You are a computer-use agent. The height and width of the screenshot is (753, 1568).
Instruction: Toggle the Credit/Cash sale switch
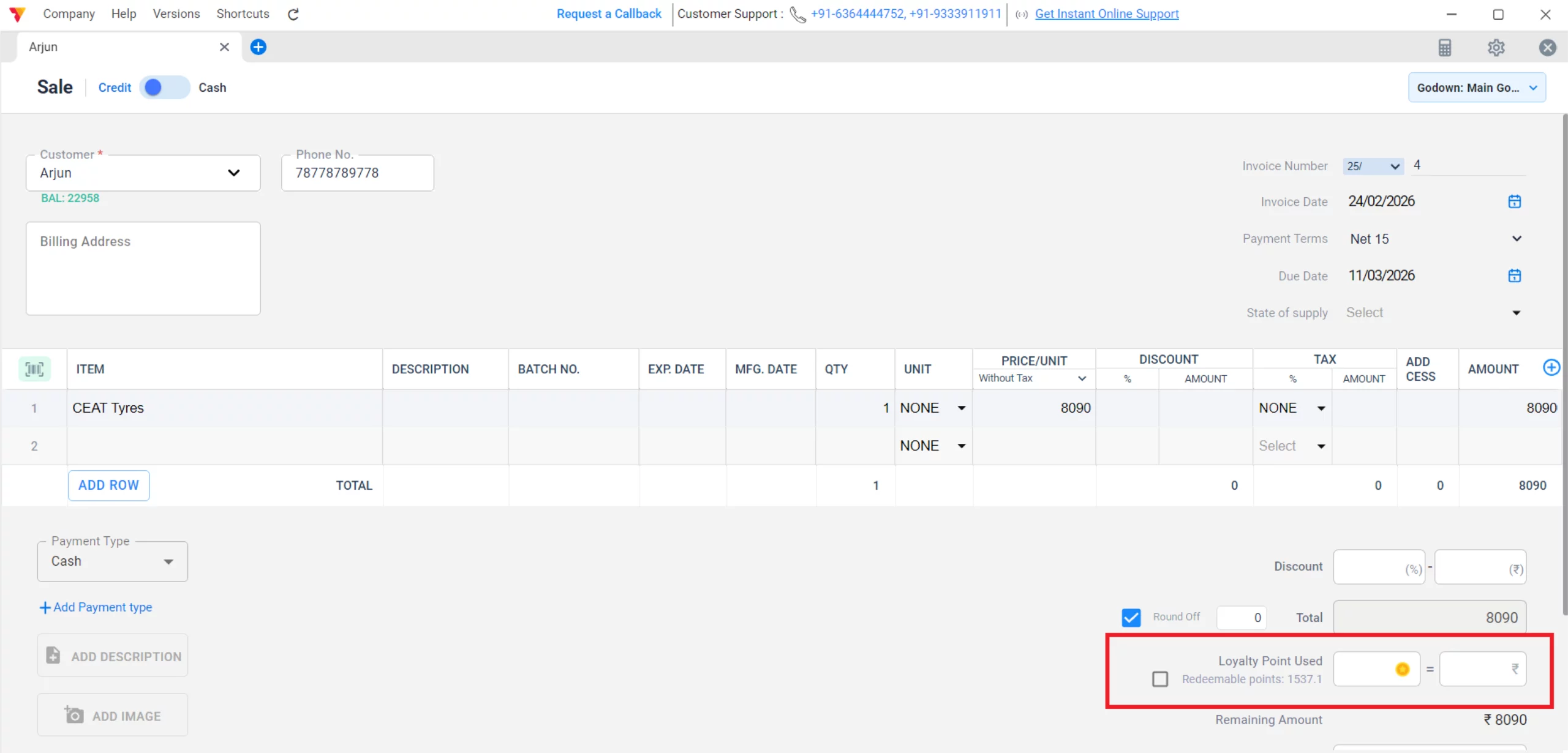[x=164, y=88]
